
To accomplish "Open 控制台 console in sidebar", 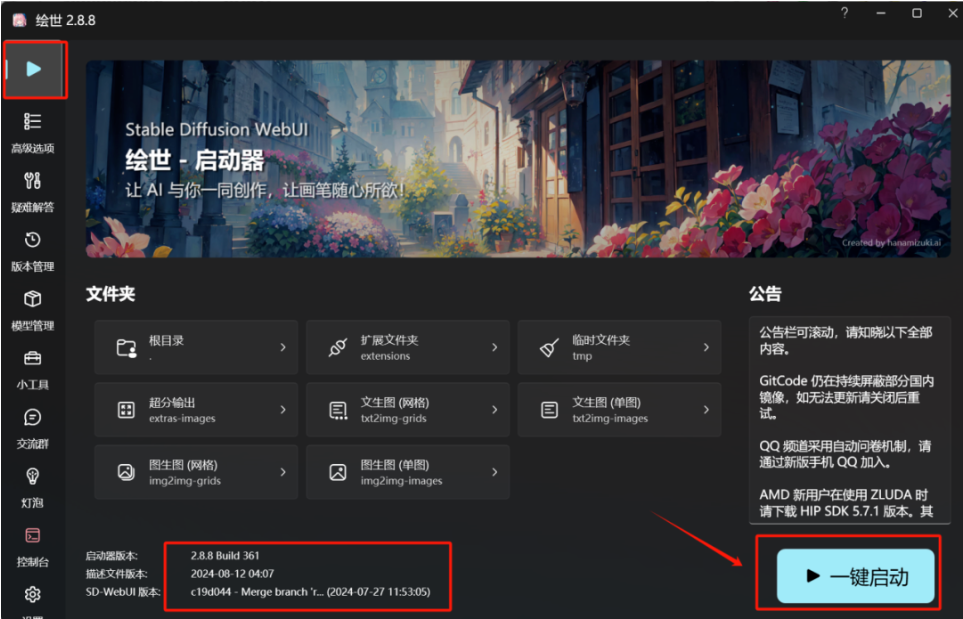I will 33,546.
